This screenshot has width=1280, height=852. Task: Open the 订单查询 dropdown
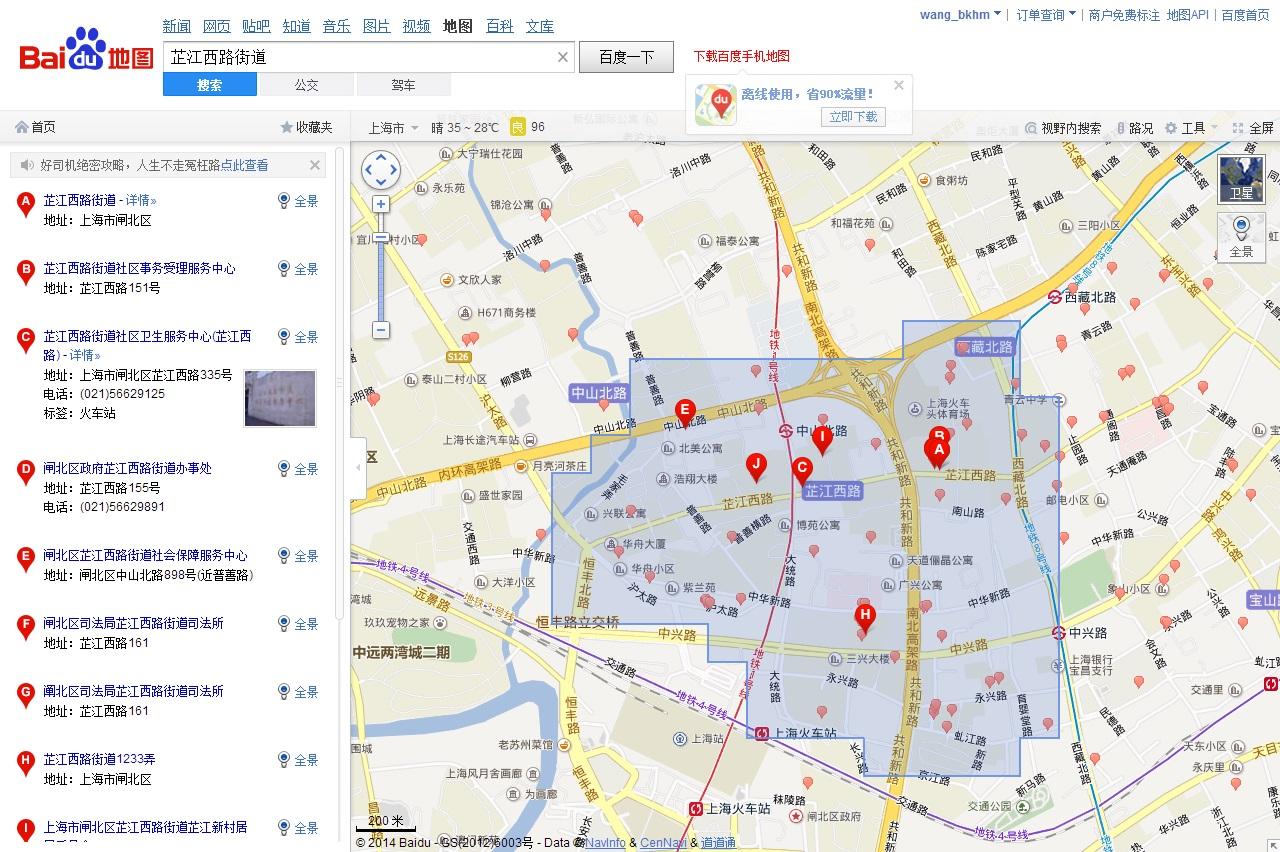point(1046,14)
